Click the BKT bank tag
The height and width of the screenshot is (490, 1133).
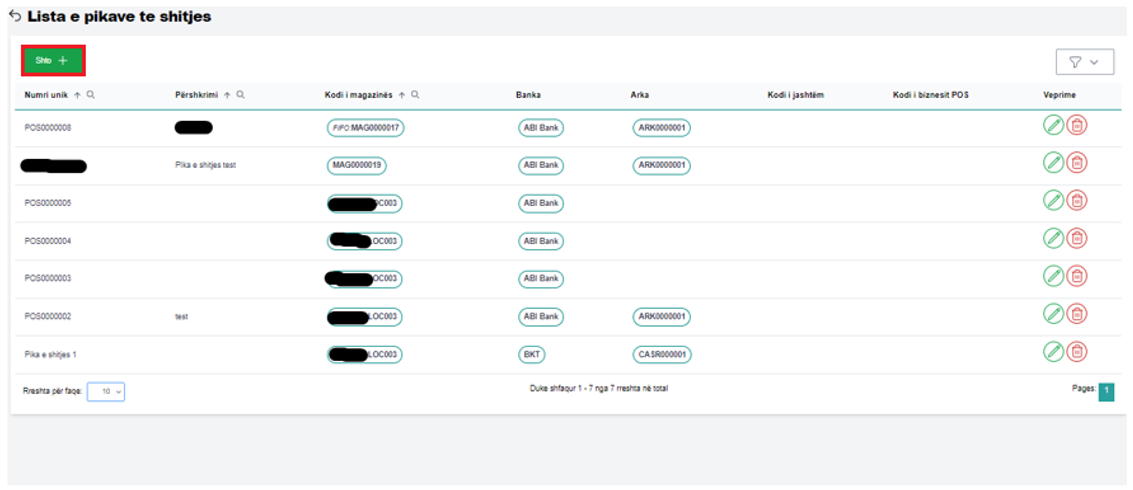pos(531,354)
